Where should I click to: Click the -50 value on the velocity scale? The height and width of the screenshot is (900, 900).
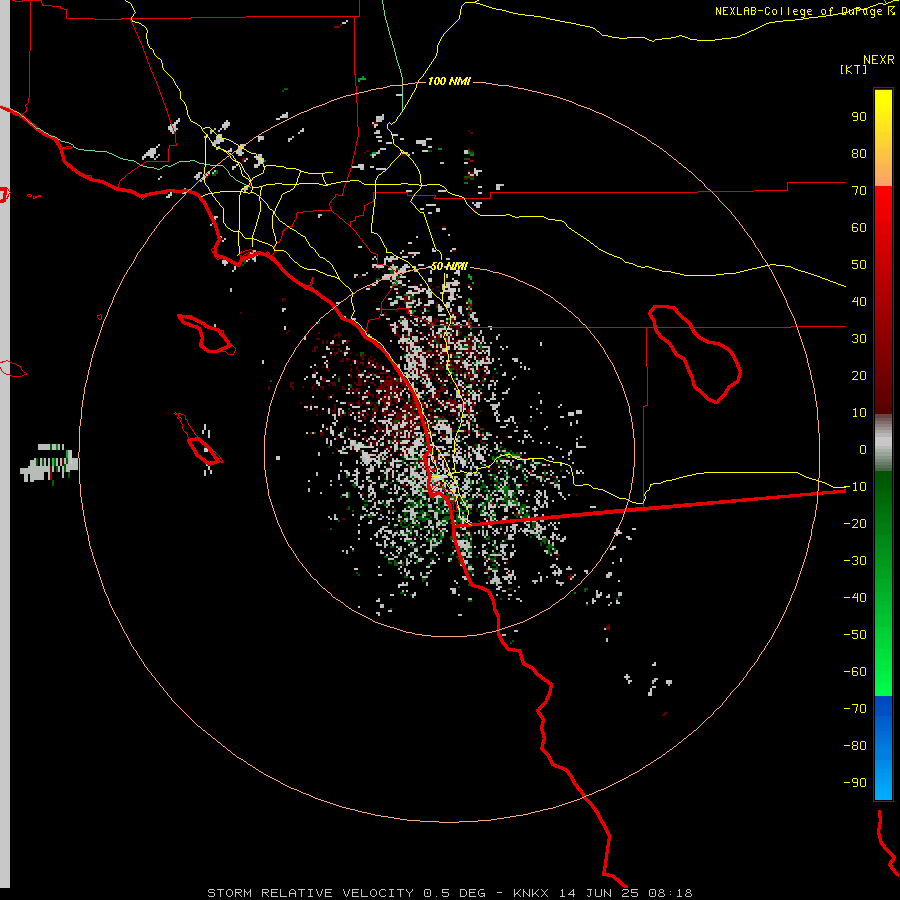[x=855, y=634]
